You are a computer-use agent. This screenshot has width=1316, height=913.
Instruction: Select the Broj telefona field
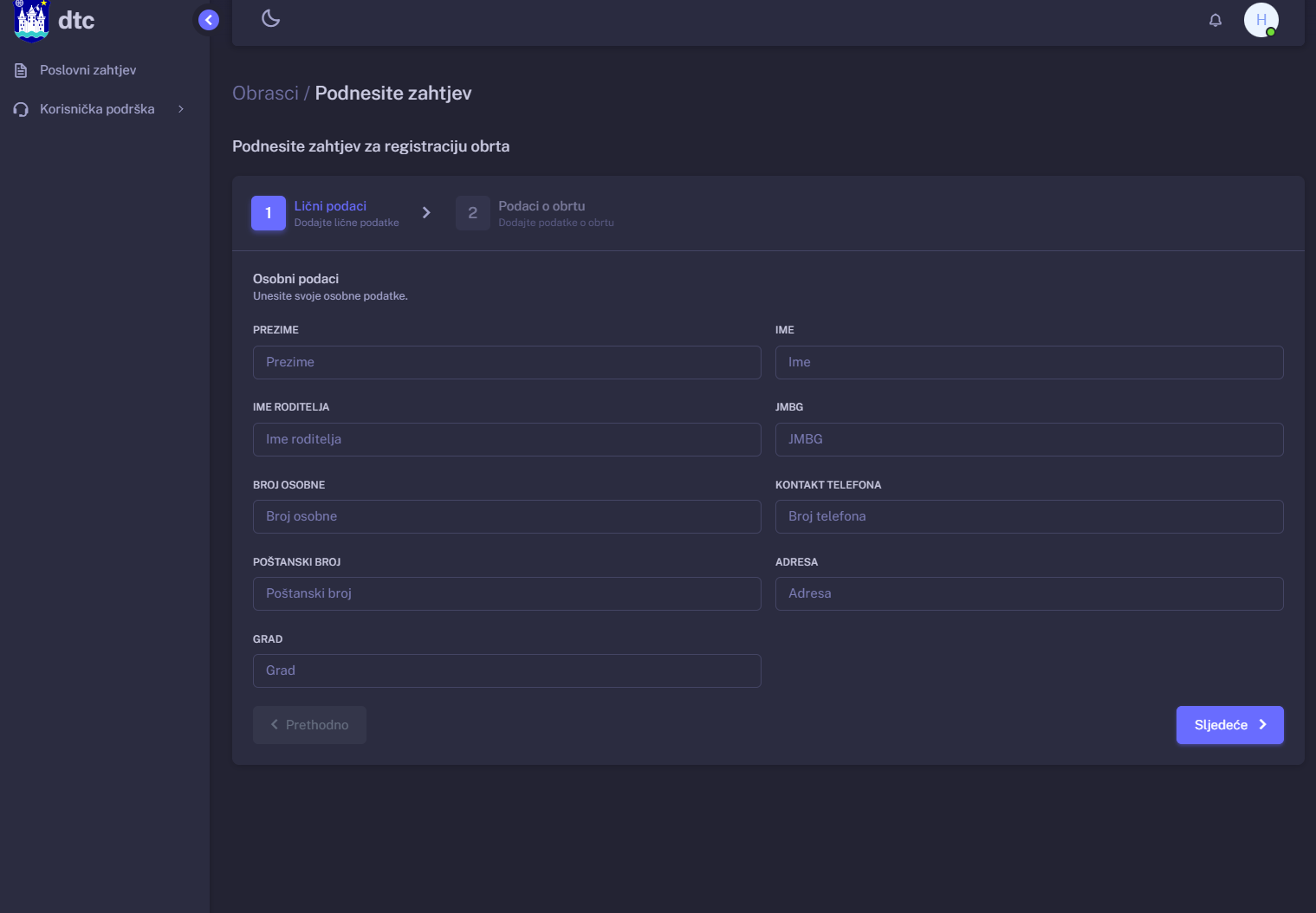[1028, 517]
